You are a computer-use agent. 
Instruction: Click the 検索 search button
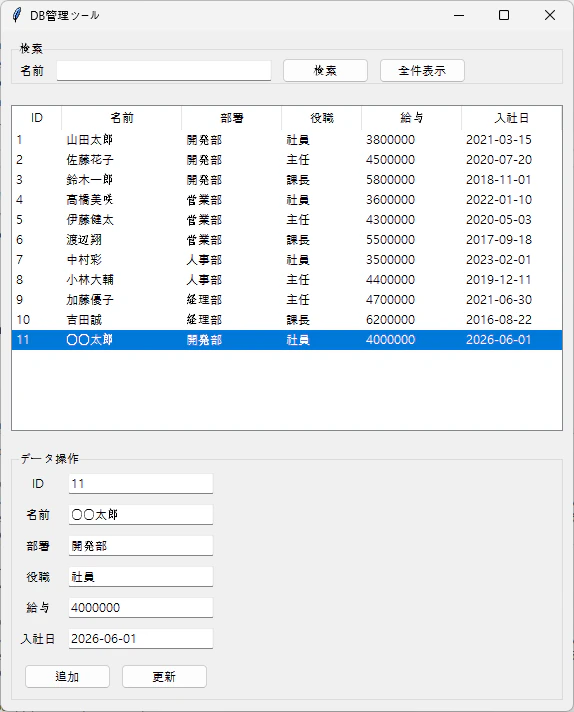(x=325, y=70)
